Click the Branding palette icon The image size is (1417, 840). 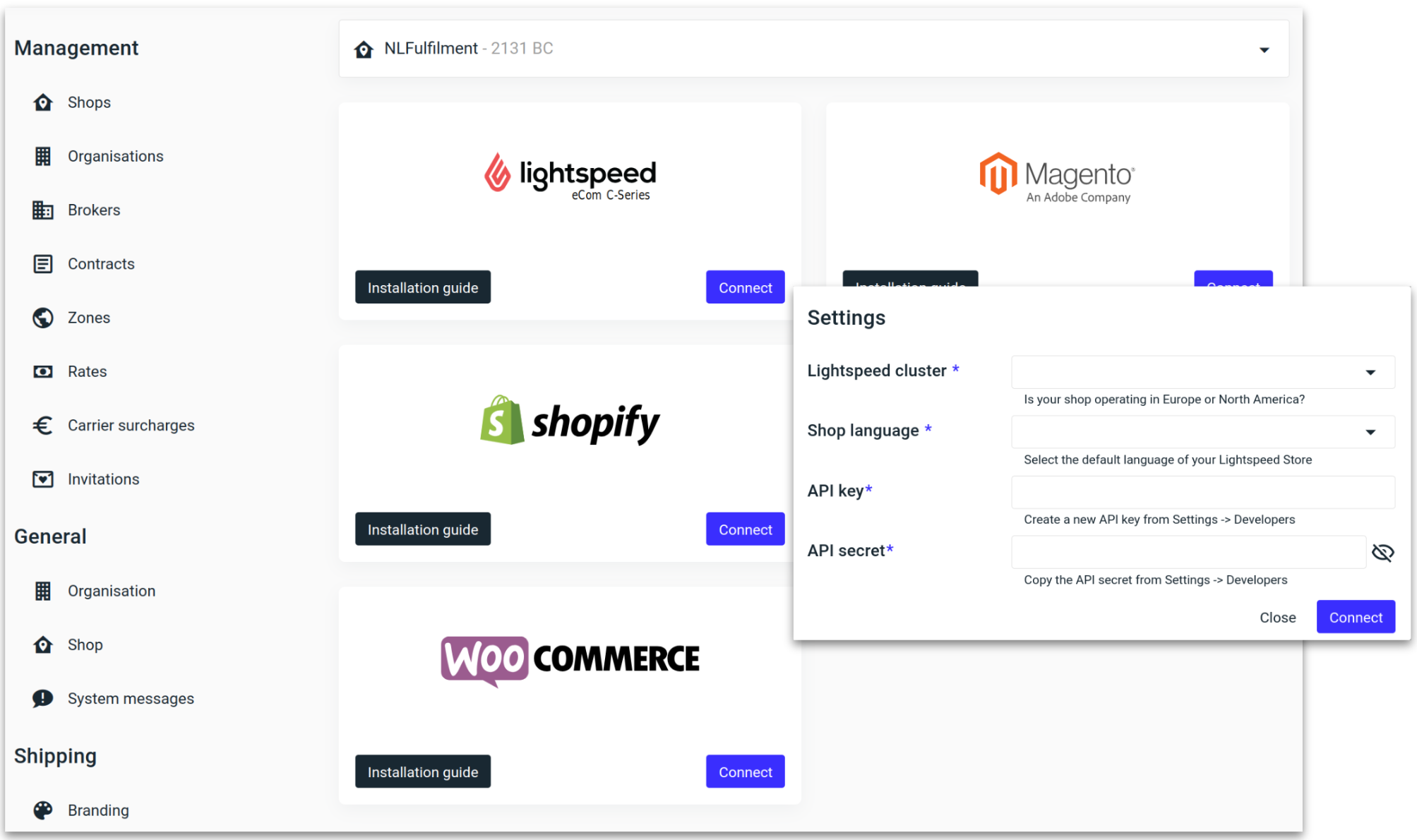click(x=43, y=810)
